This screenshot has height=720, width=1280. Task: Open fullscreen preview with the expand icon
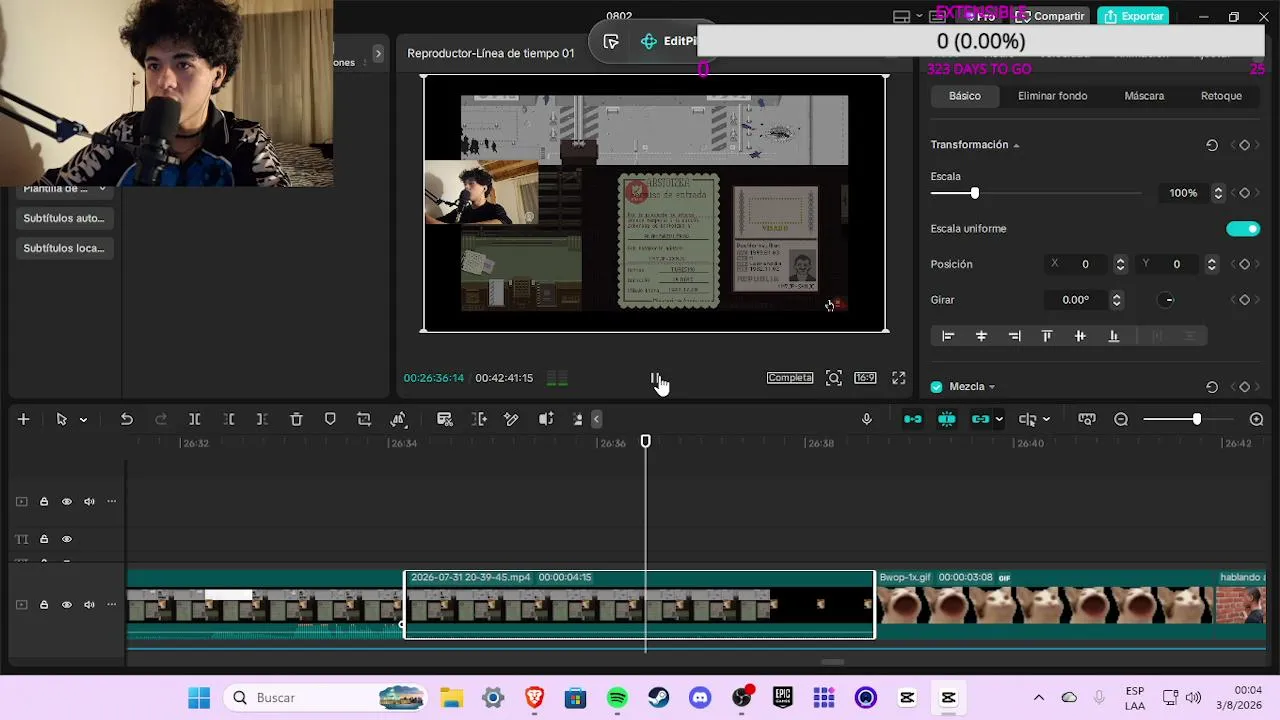point(899,378)
